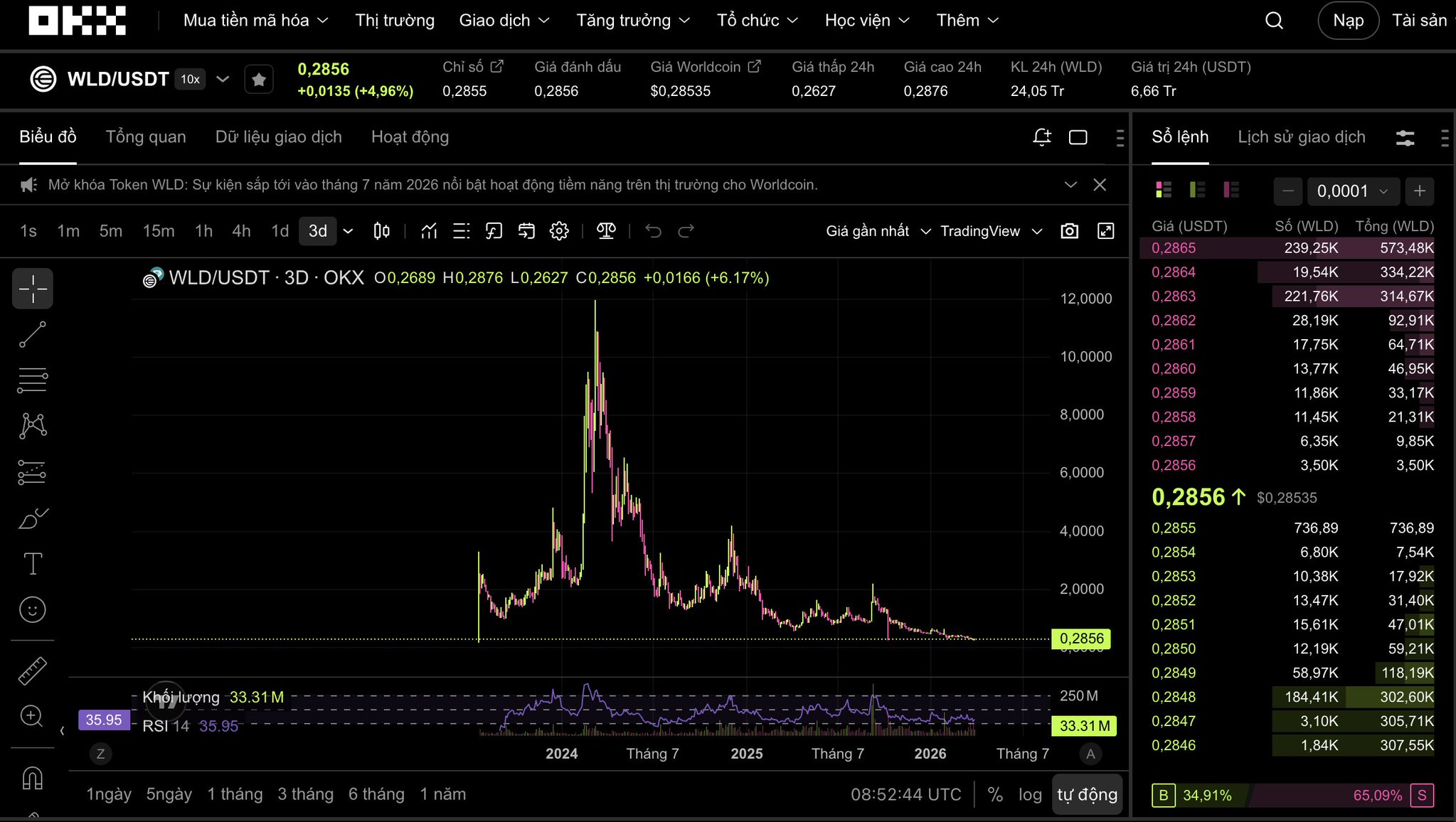Viewport: 1456px width, 822px height.
Task: Show sell orders only in order book
Action: click(x=1231, y=190)
